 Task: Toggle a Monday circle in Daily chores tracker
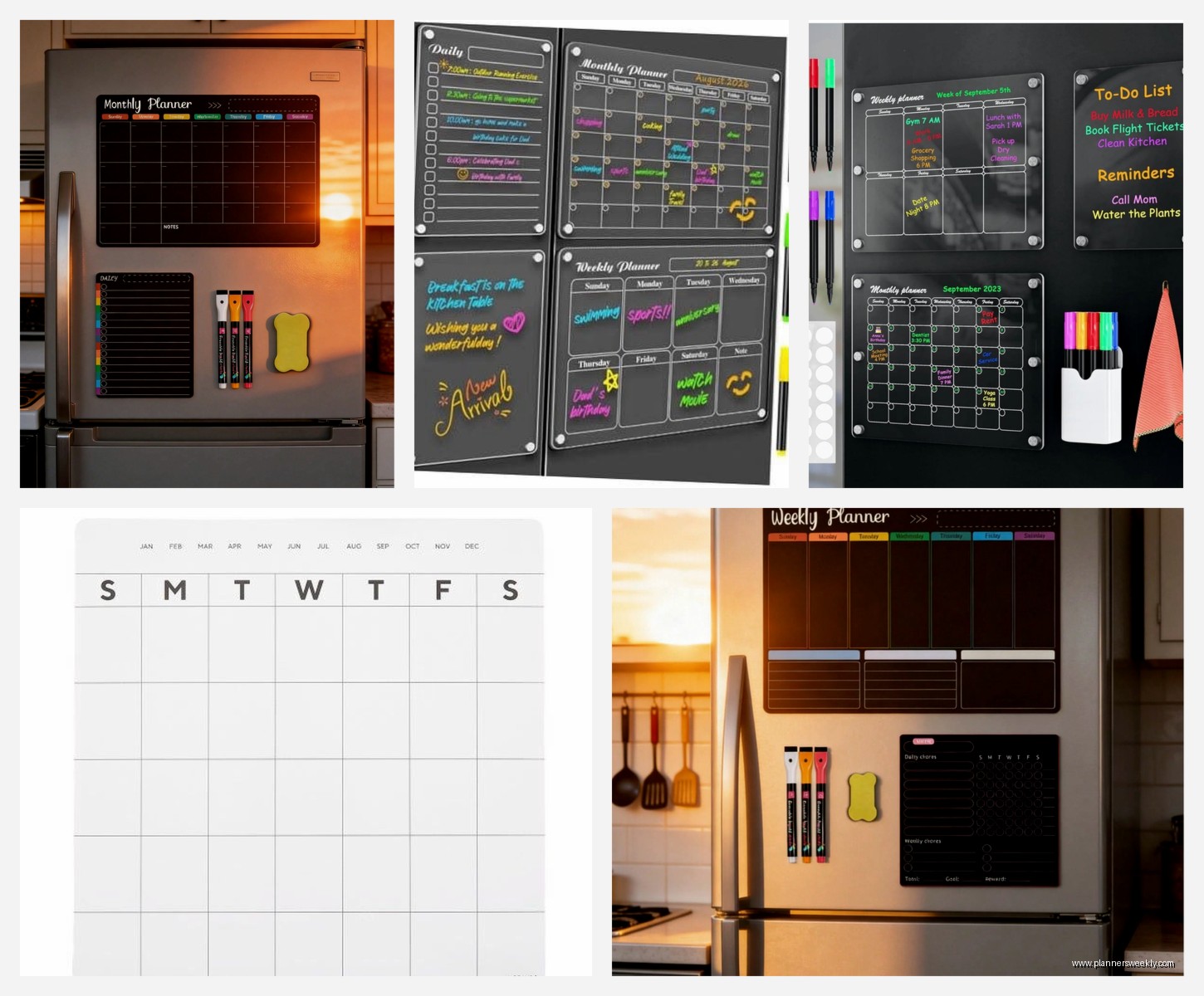tap(990, 765)
